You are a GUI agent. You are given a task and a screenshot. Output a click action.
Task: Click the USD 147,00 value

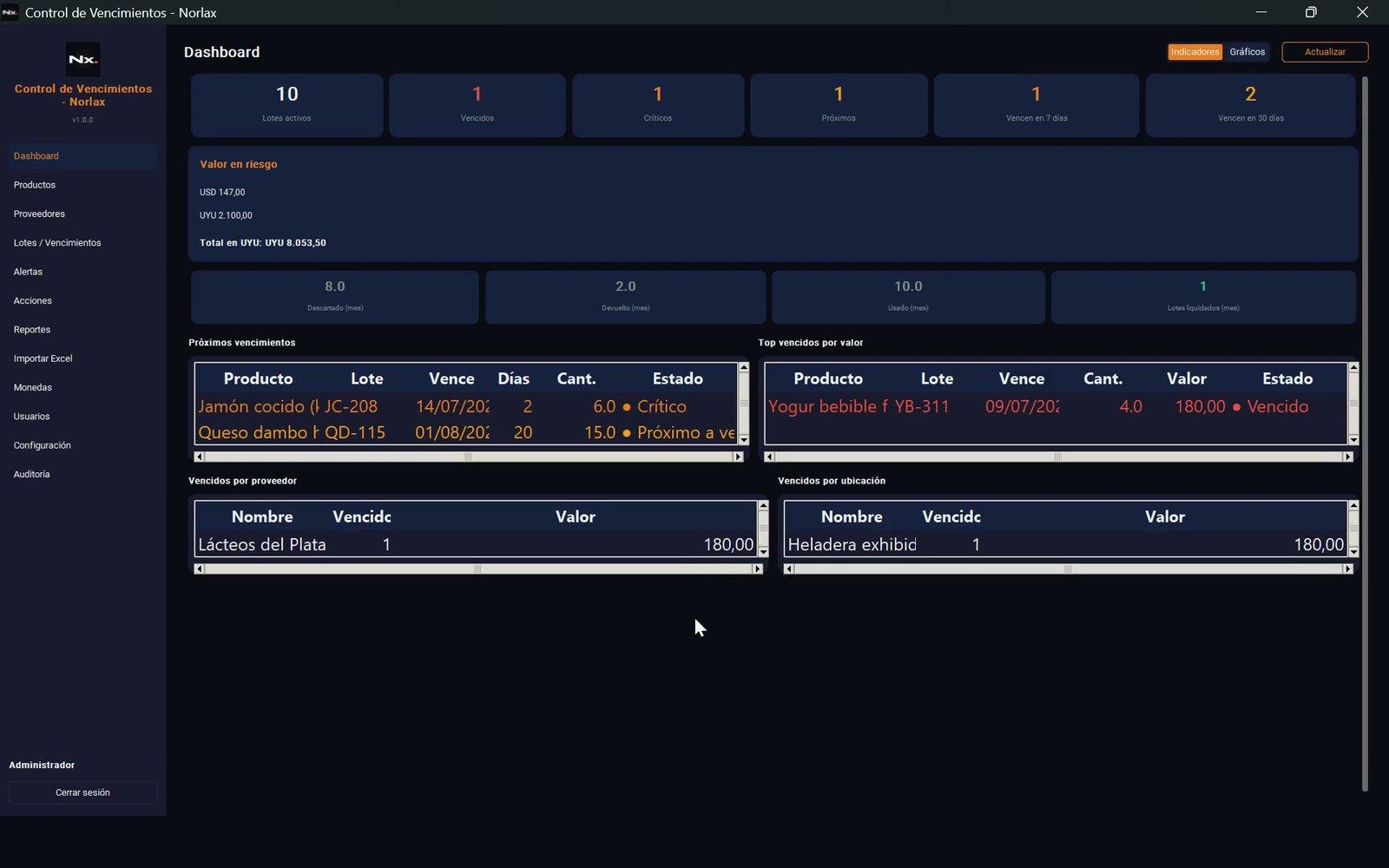[222, 193]
